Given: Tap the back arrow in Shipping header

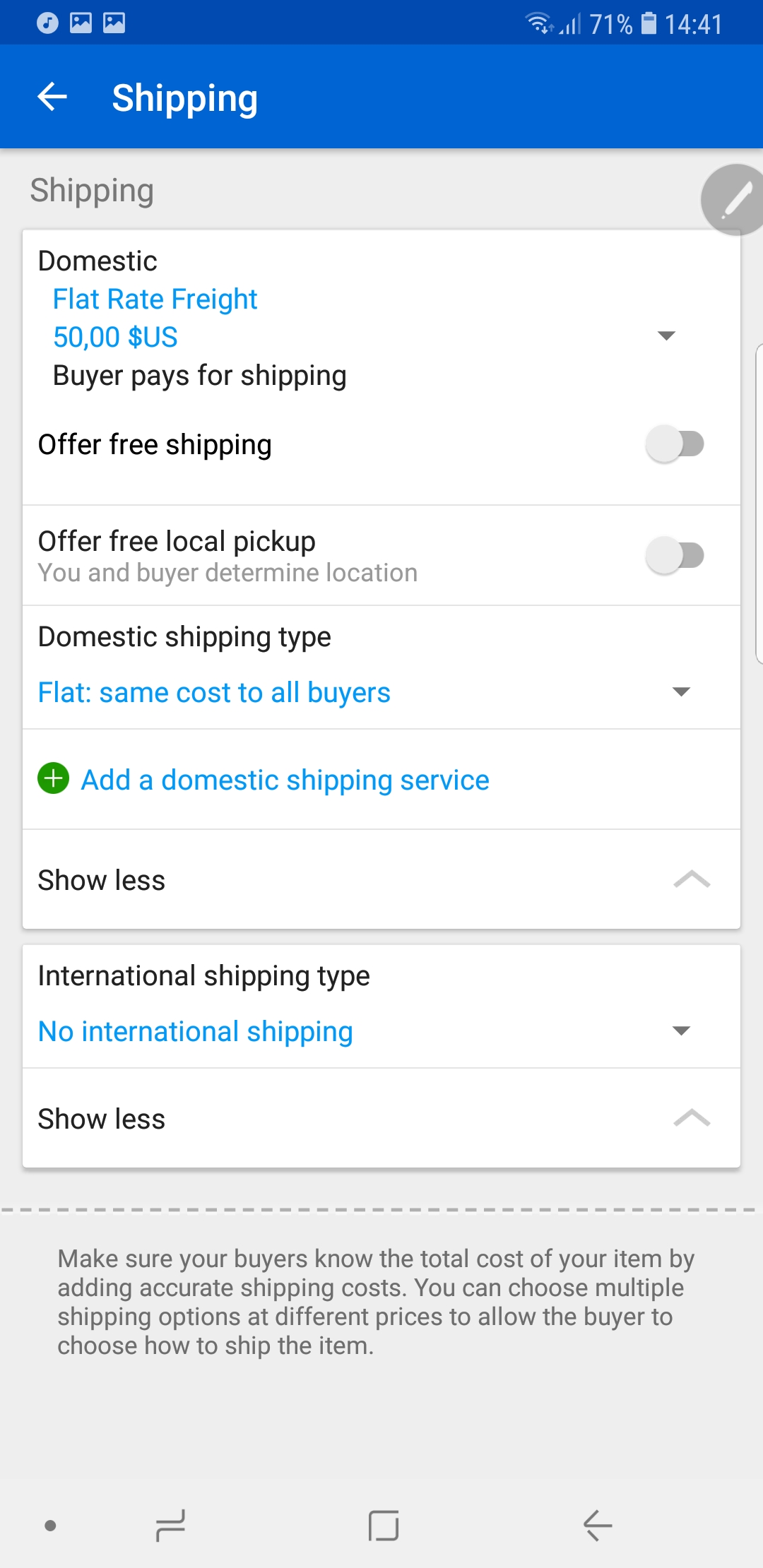Looking at the screenshot, I should coord(52,97).
